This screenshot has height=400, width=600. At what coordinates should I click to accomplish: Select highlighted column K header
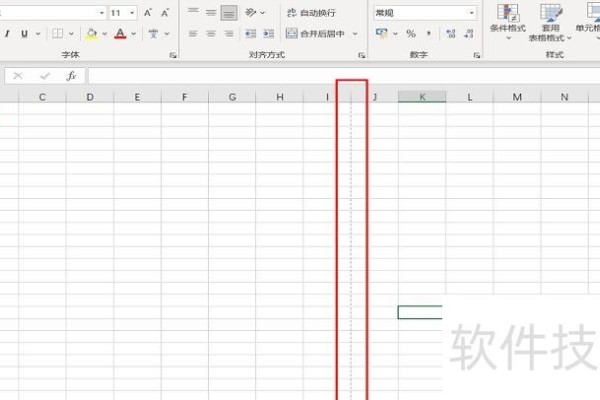[x=422, y=97]
